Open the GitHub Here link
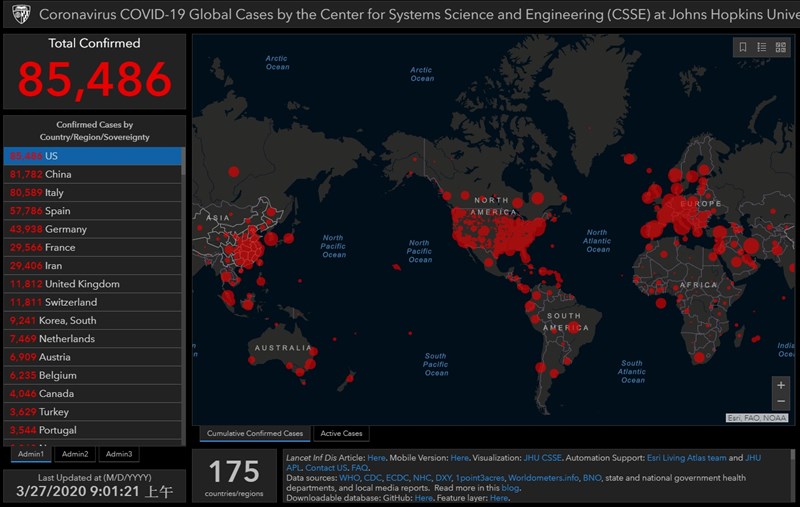The height and width of the screenshot is (507, 800). 423,498
